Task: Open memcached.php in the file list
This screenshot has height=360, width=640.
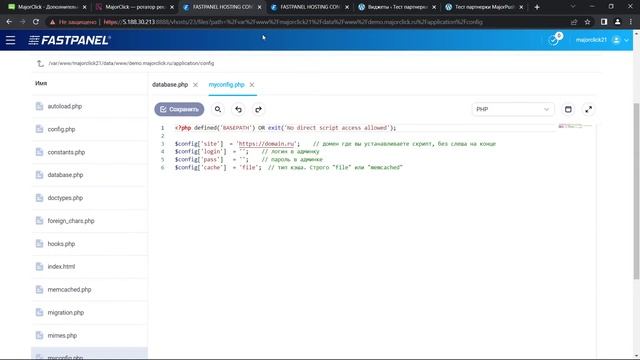Action: (x=89, y=289)
